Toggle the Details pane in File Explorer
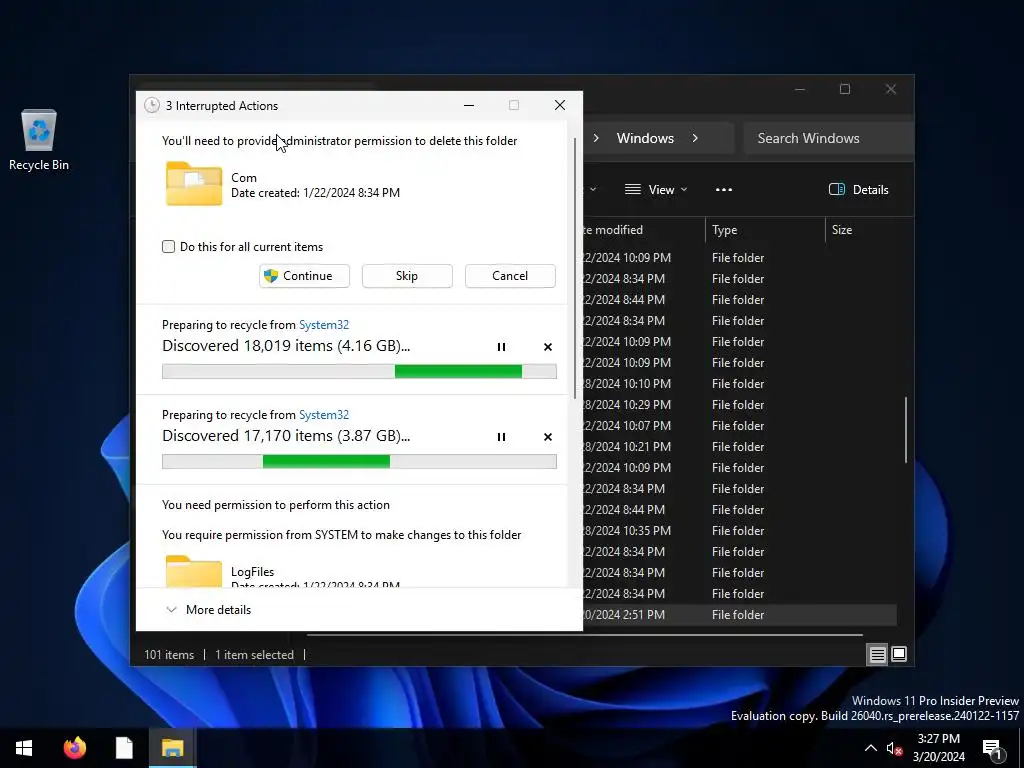Viewport: 1024px width, 768px height. click(859, 189)
